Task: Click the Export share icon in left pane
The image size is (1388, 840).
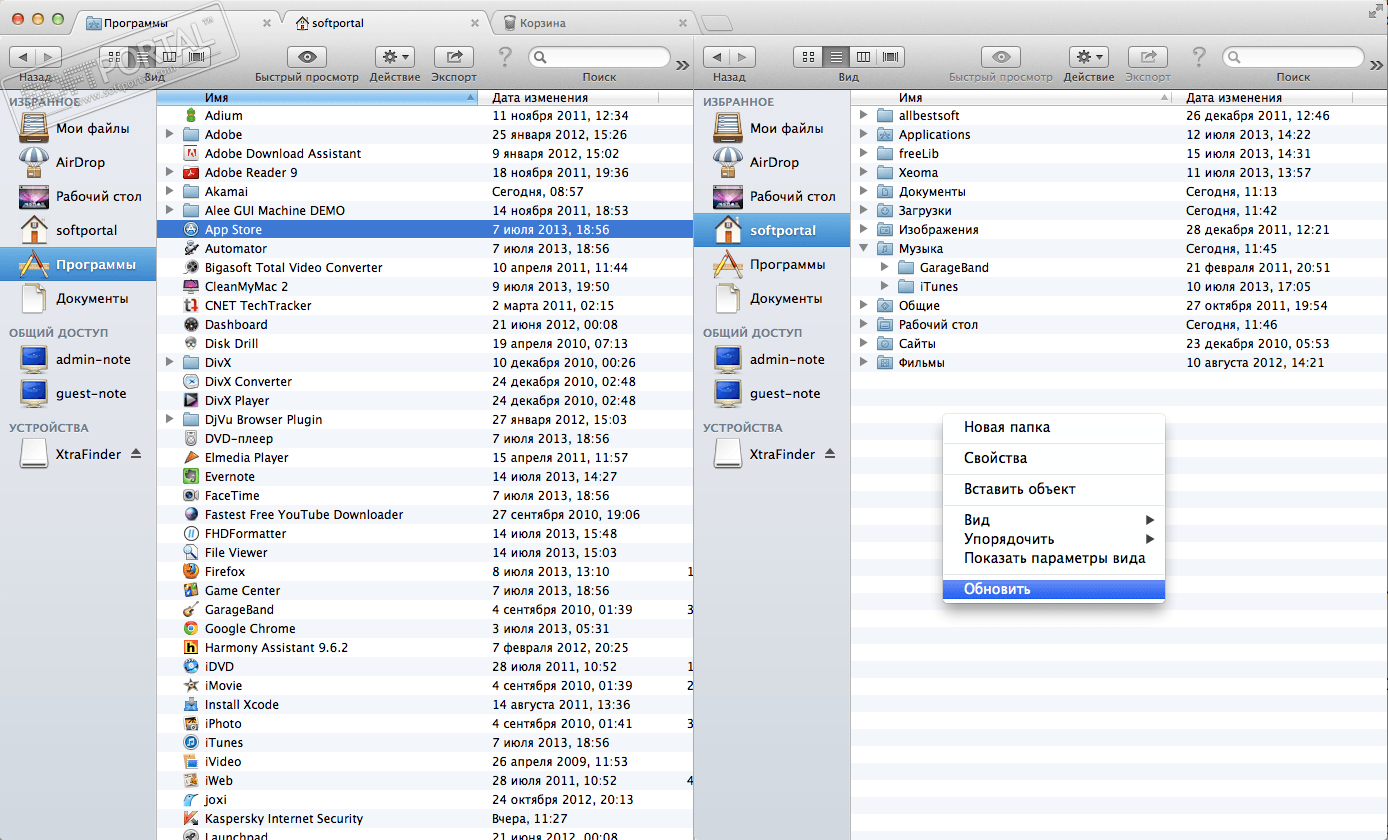Action: coord(454,57)
